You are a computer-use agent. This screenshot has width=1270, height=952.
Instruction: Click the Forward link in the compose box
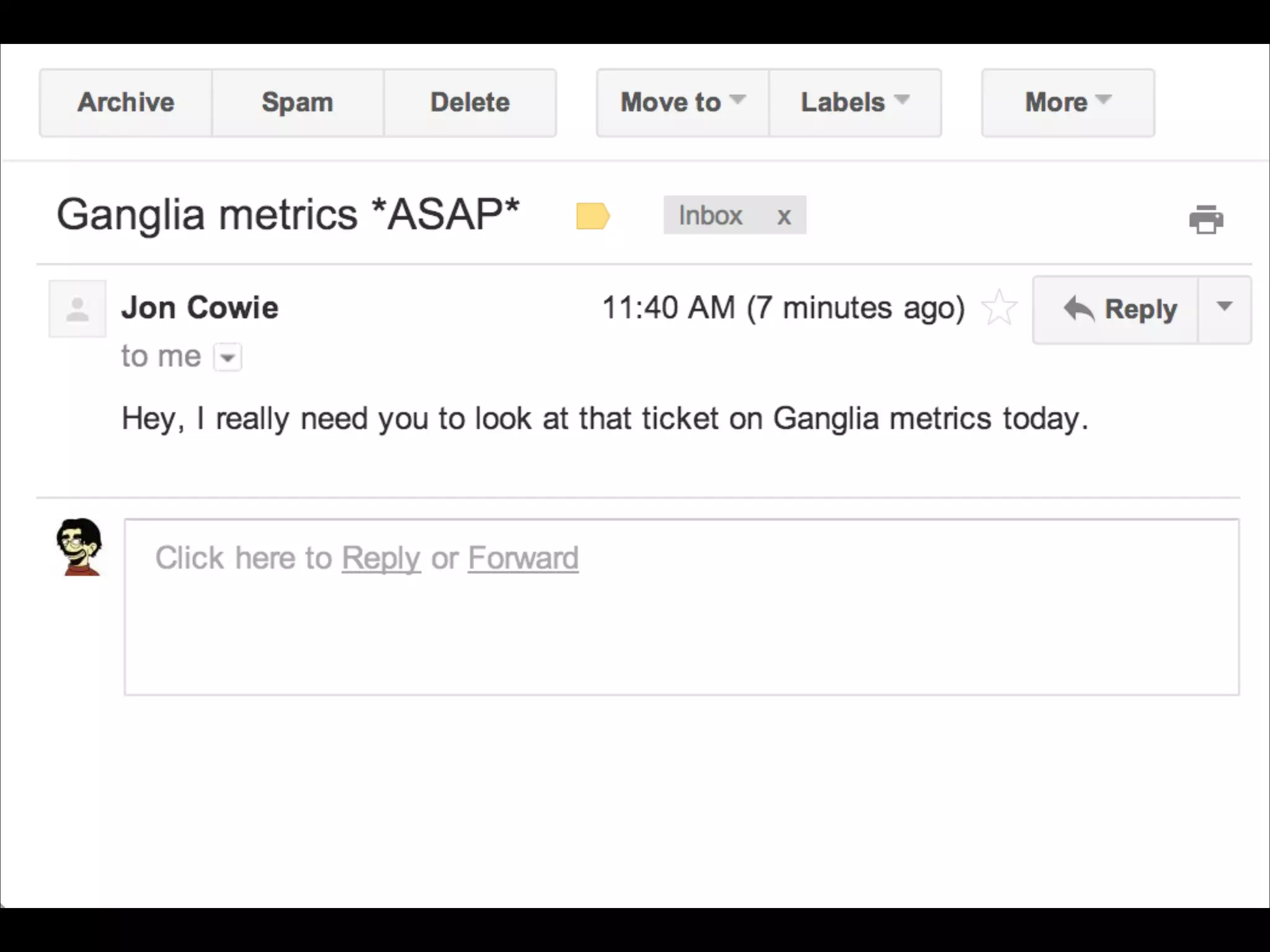523,558
